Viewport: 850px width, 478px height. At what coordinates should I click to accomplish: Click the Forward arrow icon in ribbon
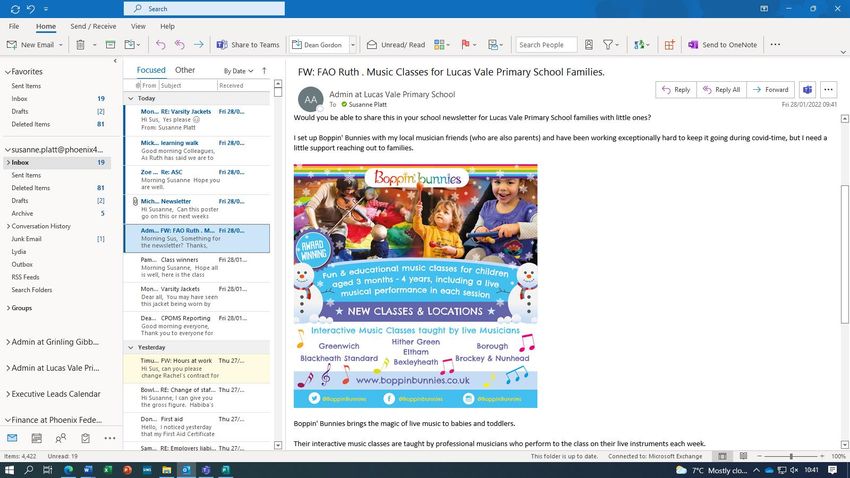199,45
